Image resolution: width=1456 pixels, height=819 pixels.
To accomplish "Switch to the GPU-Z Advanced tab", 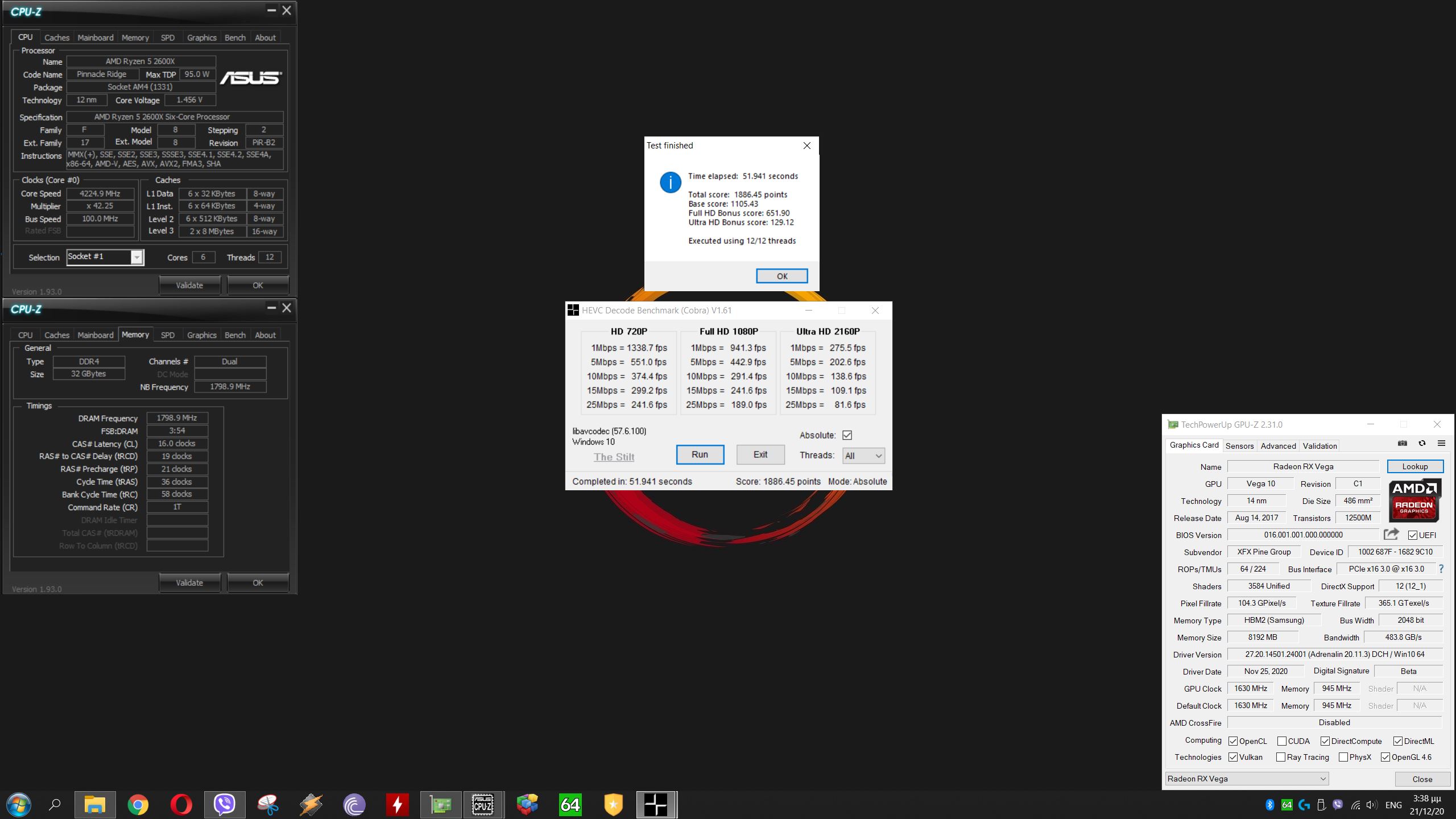I will click(1278, 446).
